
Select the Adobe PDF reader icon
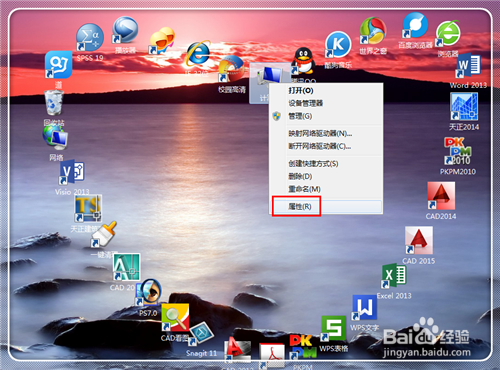272,356
